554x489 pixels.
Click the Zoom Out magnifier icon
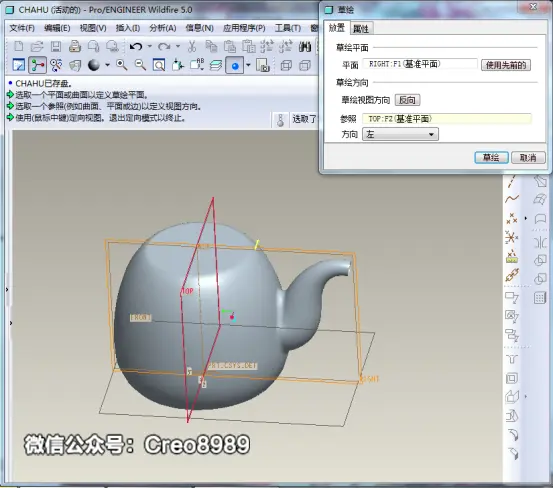click(x=140, y=65)
